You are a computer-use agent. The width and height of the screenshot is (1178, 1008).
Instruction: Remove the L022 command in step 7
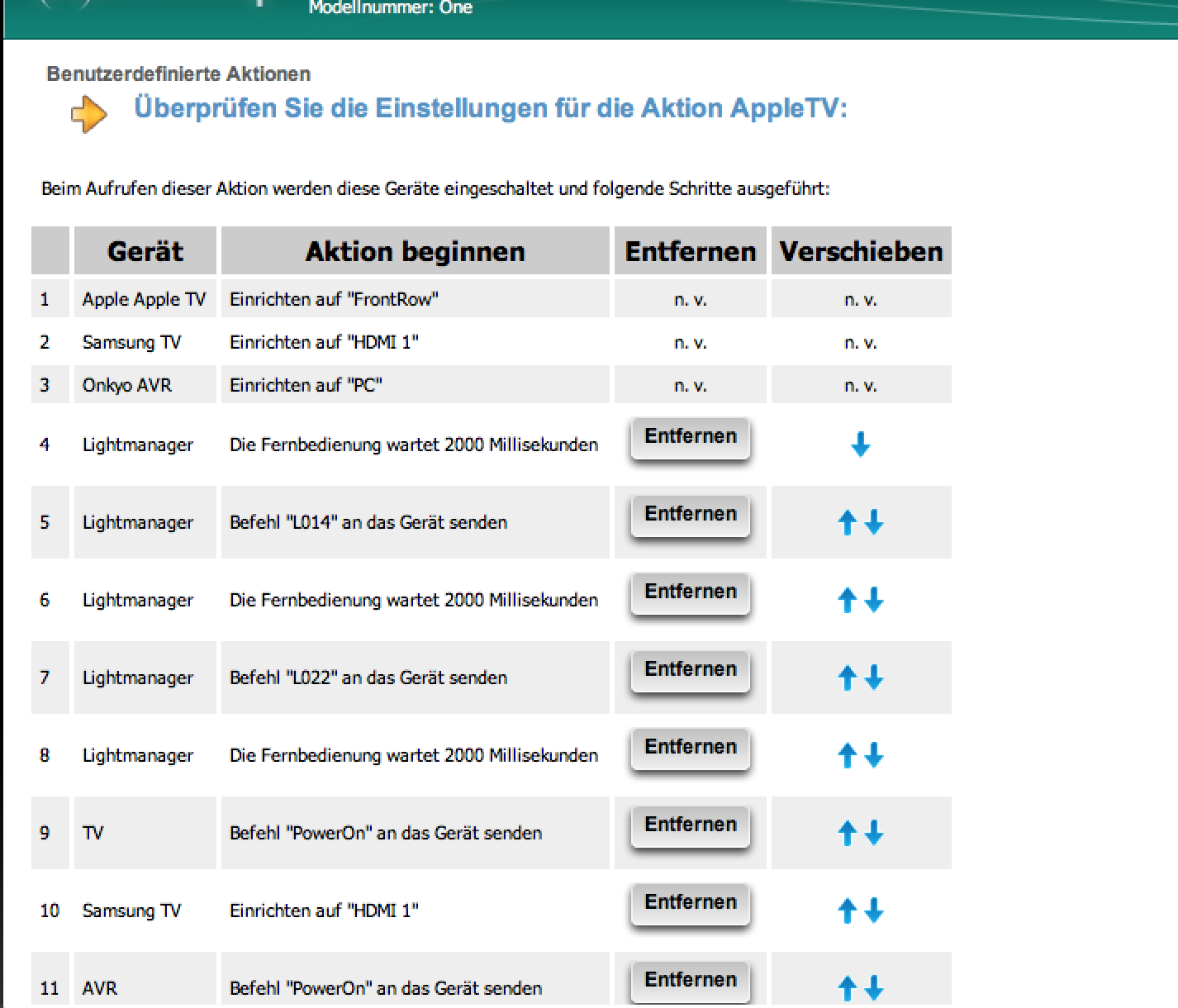(x=690, y=671)
